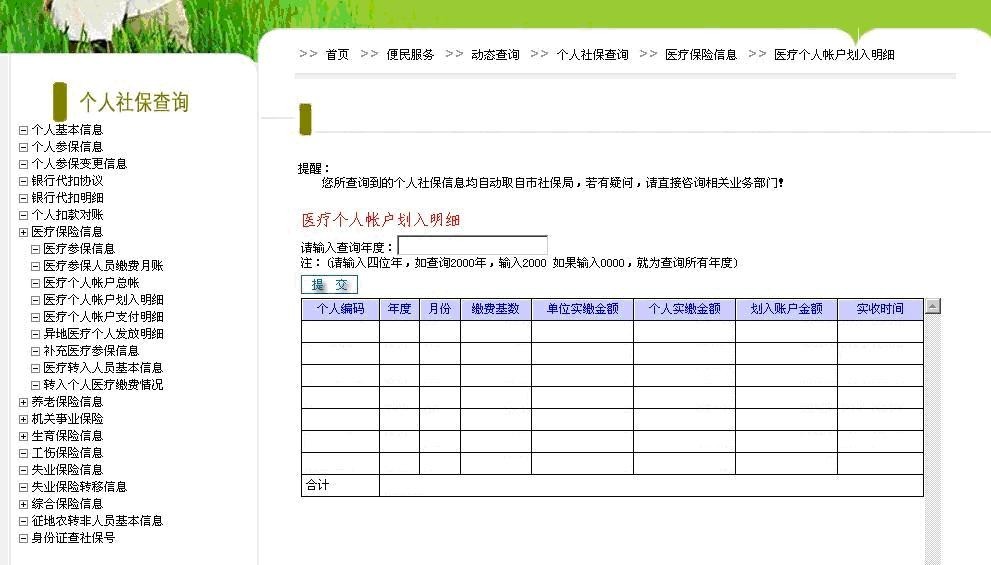Open 便民服务 in the breadcrumb
The height and width of the screenshot is (565, 991).
410,55
